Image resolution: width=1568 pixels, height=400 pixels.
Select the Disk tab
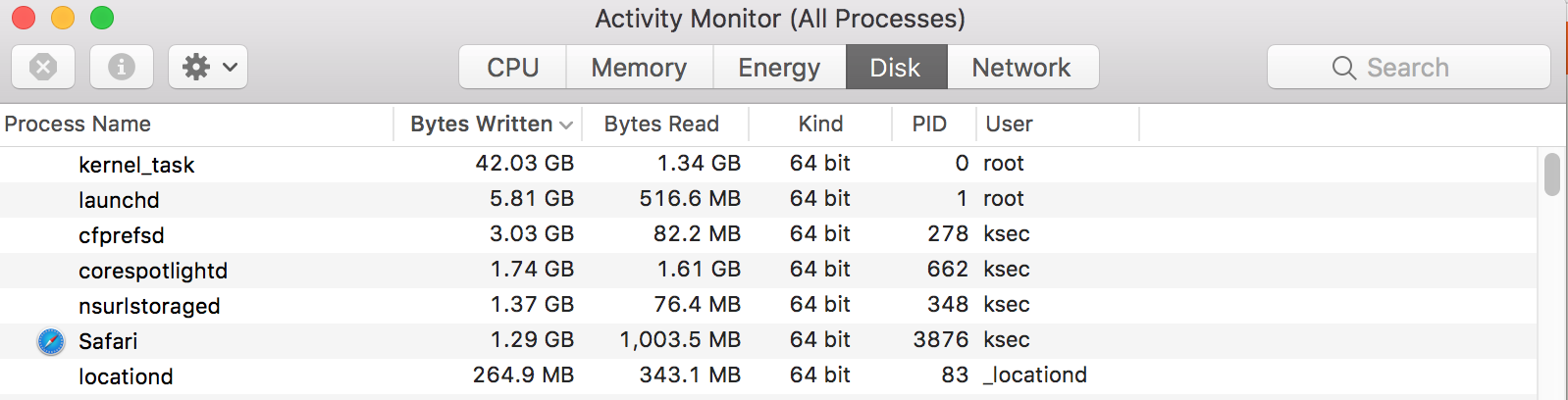(x=896, y=67)
